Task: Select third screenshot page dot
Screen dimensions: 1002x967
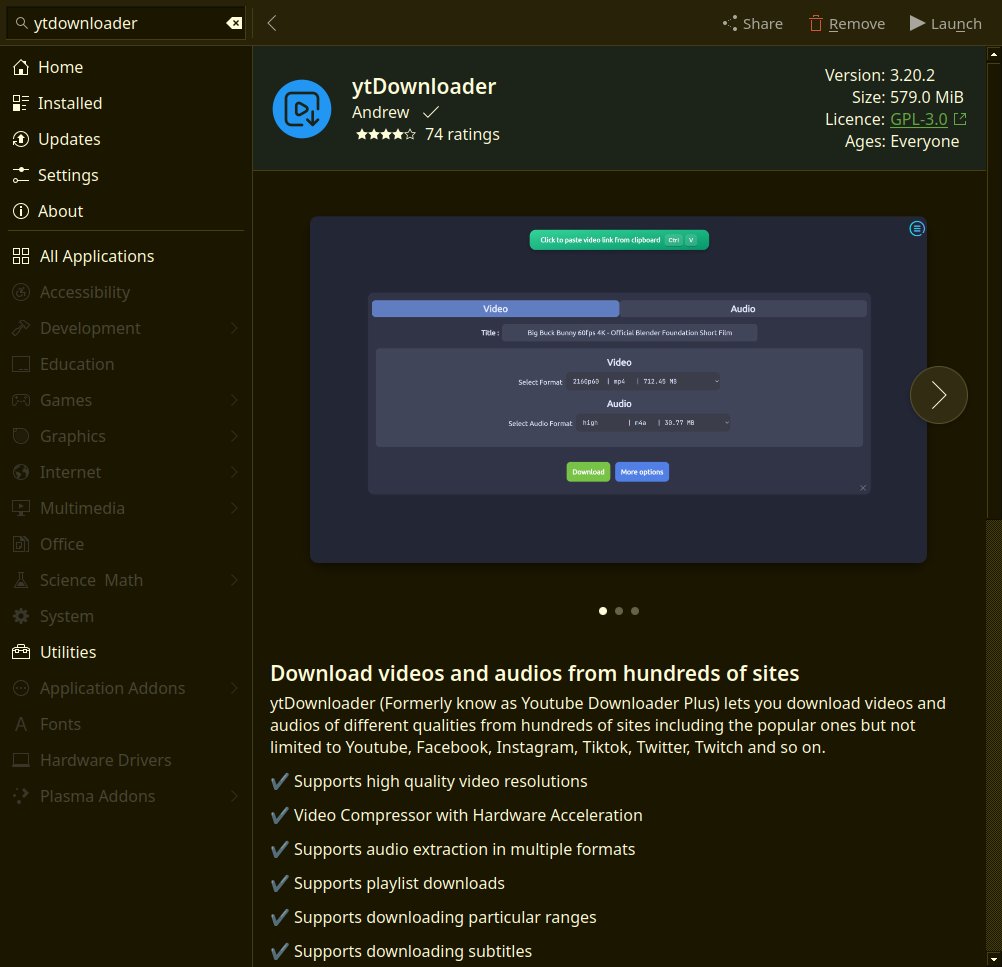Action: point(635,611)
